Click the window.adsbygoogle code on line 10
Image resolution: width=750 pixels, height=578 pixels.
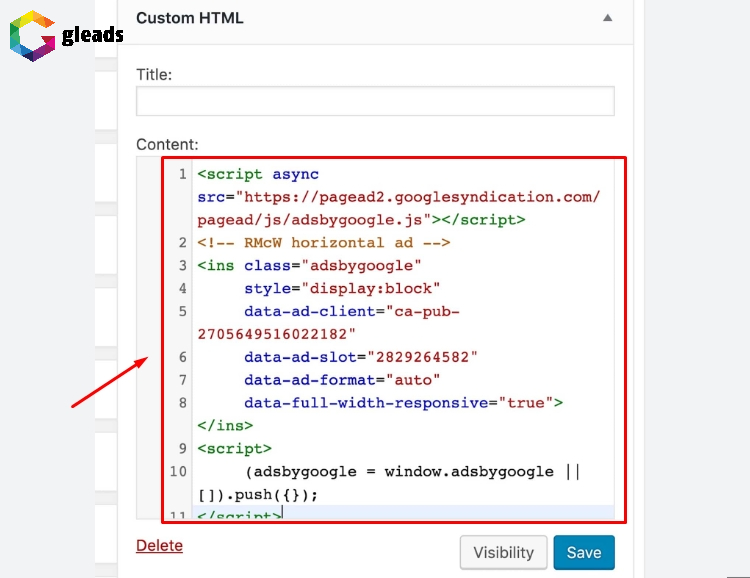(x=469, y=472)
